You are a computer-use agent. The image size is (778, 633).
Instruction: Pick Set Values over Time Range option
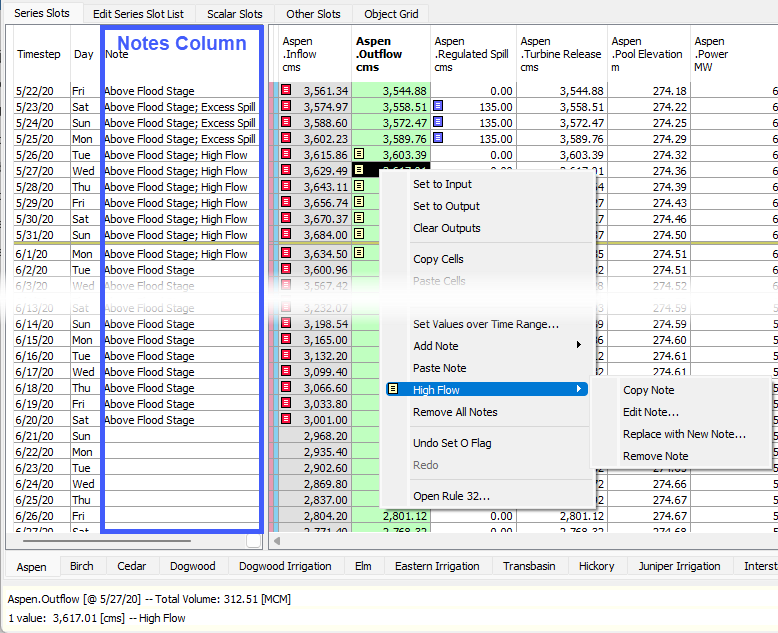pos(485,324)
